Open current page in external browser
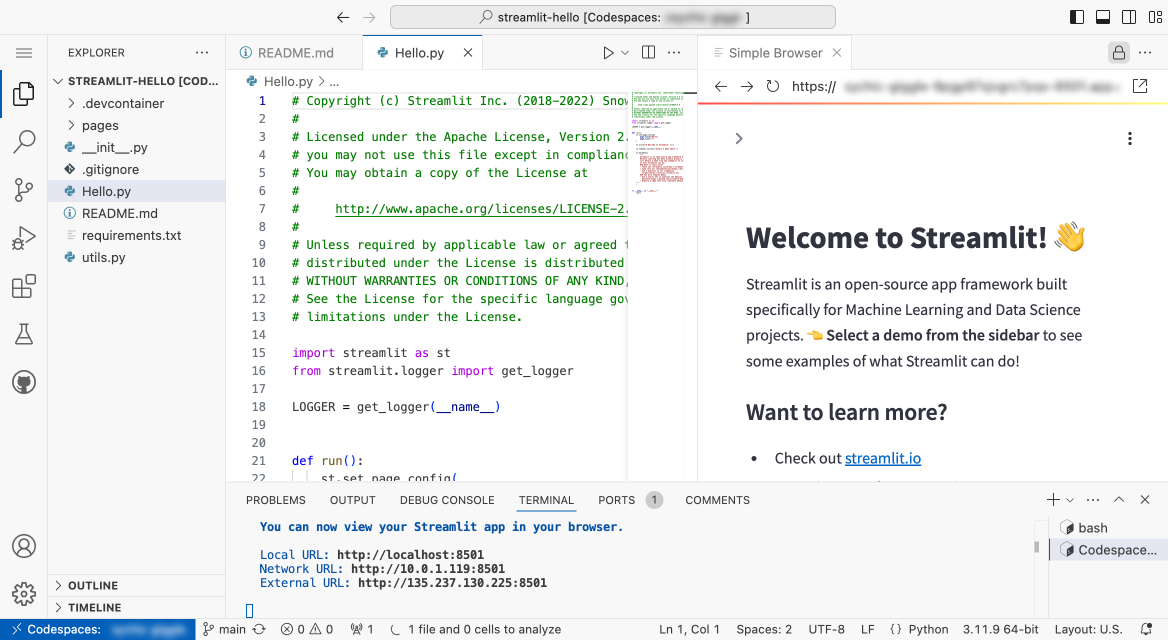This screenshot has width=1168, height=640. coord(1140,86)
